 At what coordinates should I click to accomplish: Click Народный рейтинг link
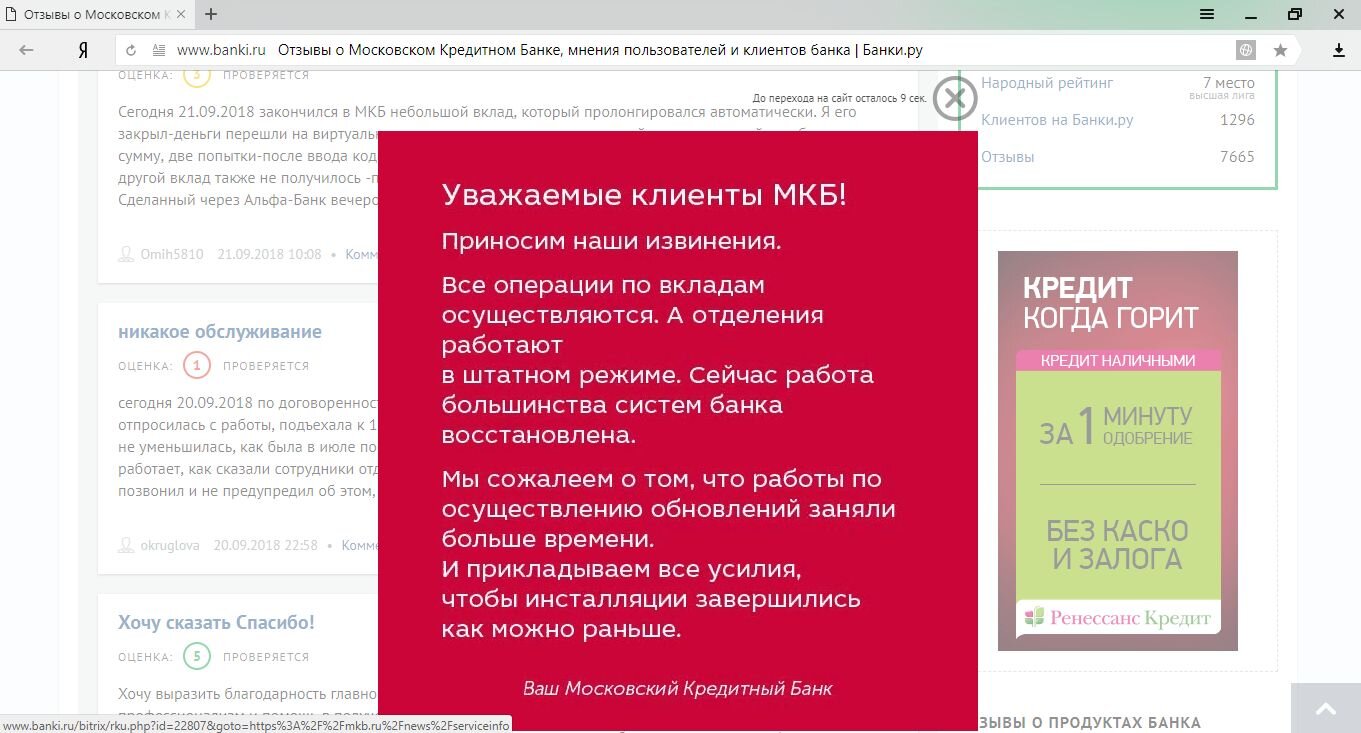[1047, 83]
